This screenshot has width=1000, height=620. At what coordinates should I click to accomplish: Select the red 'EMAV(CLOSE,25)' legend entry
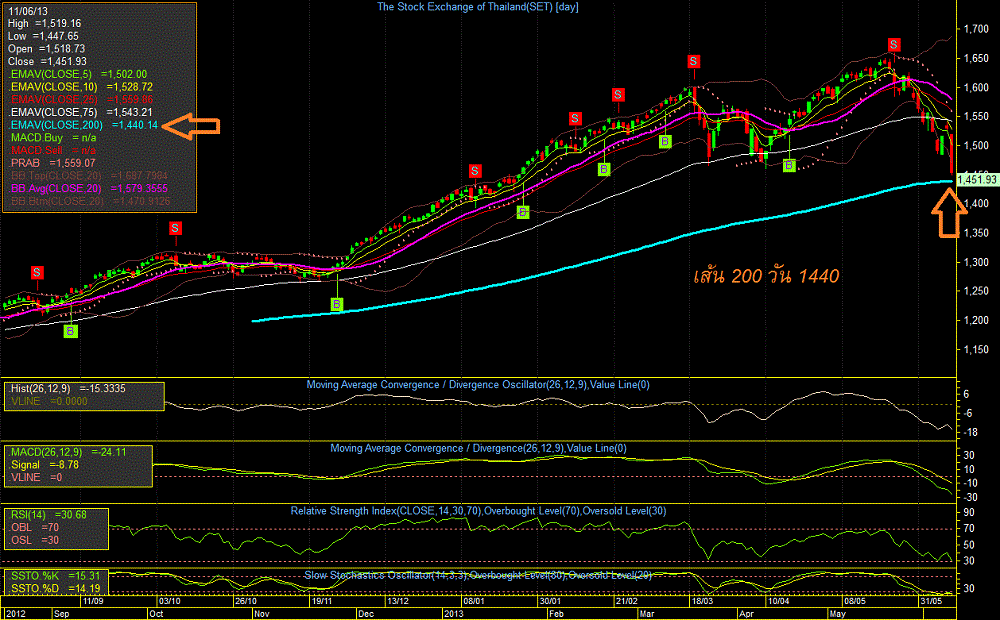pos(82,100)
